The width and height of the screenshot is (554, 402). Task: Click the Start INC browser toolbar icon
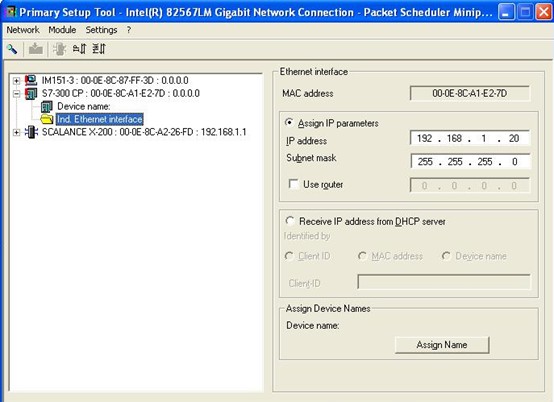(79, 49)
